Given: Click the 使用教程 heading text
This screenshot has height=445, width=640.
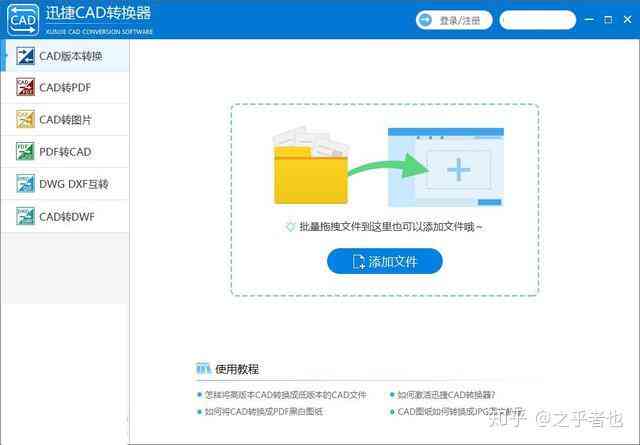Looking at the screenshot, I should coord(237,369).
